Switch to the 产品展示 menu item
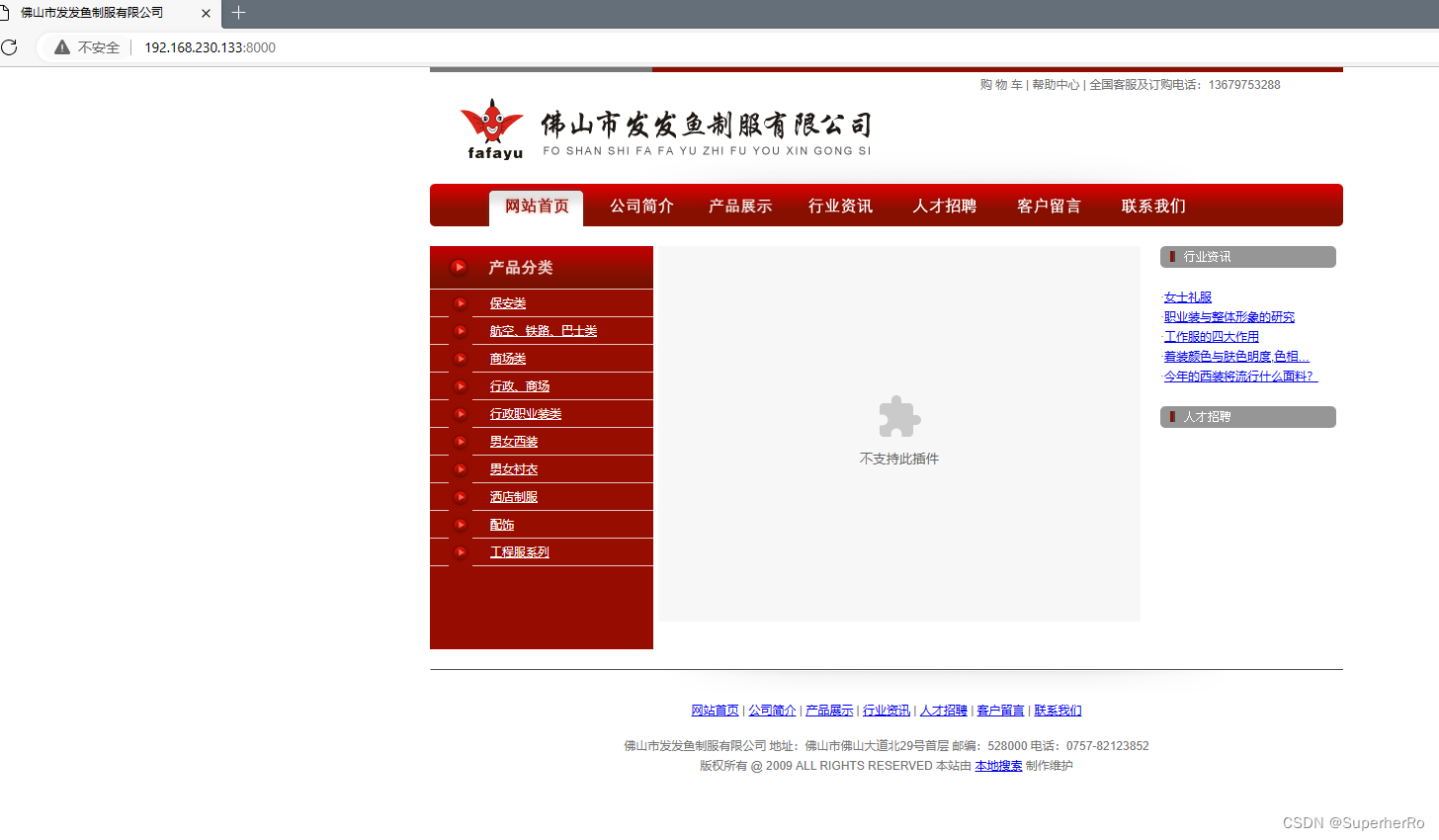 click(x=739, y=206)
